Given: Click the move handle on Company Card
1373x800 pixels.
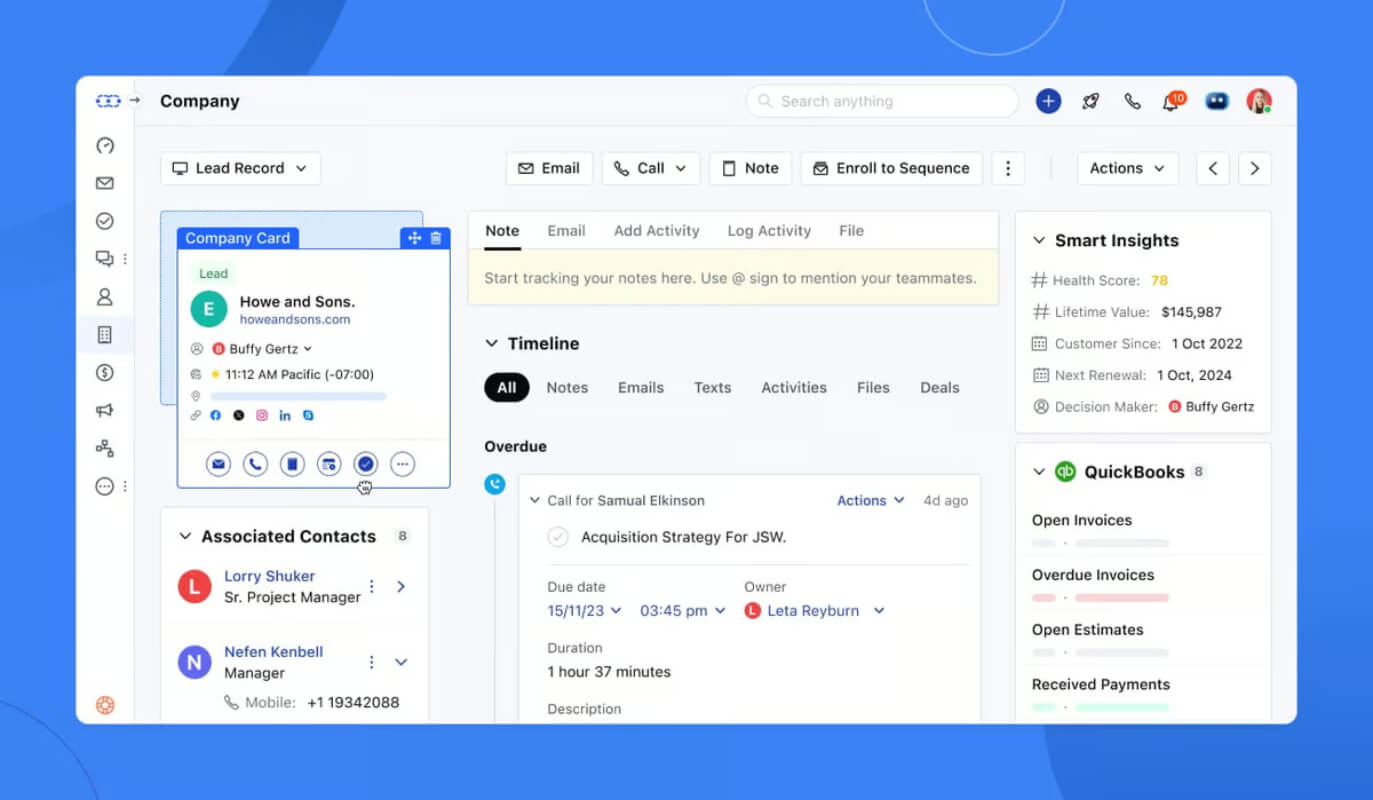Looking at the screenshot, I should (414, 238).
